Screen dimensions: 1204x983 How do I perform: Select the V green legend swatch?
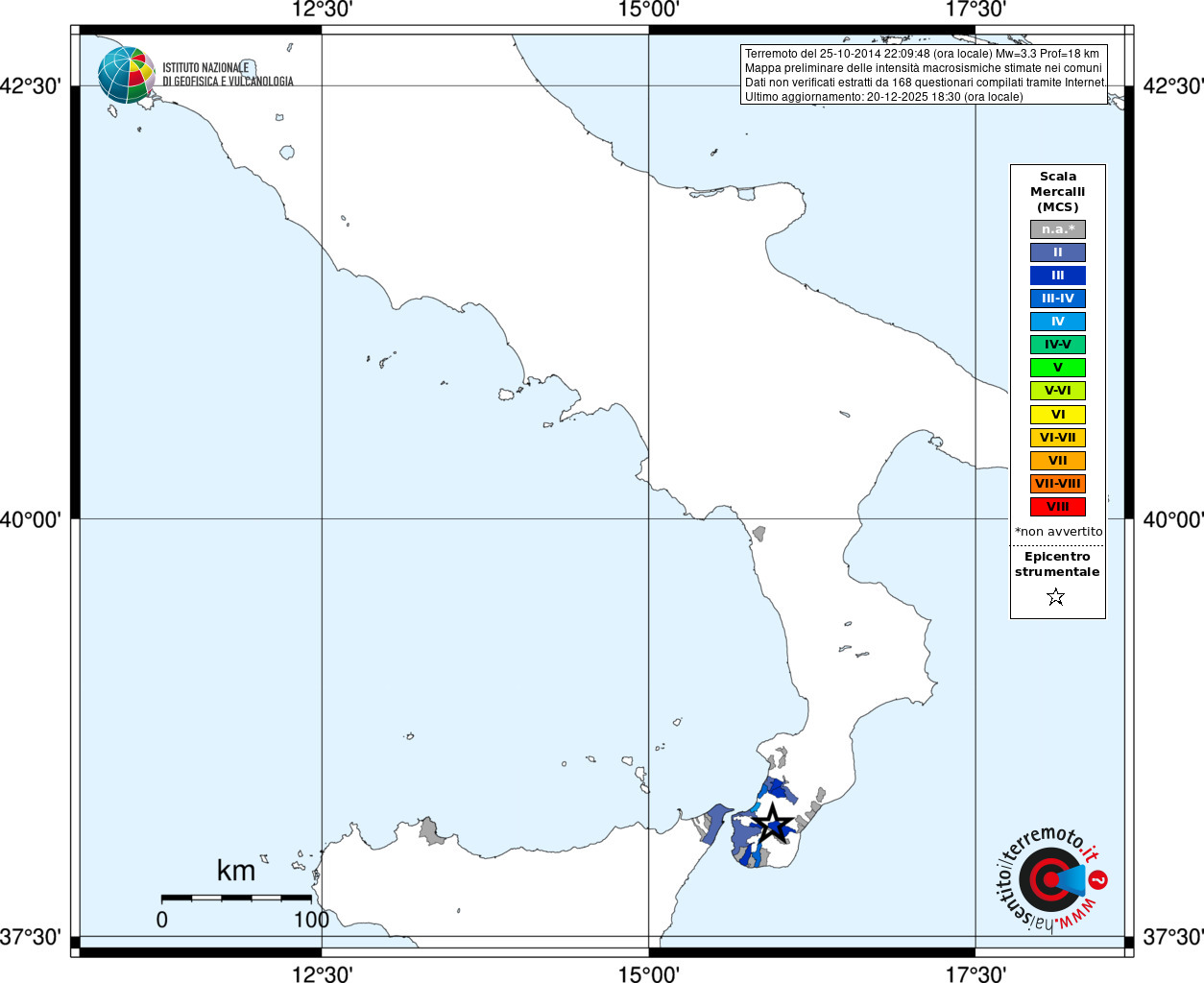tap(1058, 368)
